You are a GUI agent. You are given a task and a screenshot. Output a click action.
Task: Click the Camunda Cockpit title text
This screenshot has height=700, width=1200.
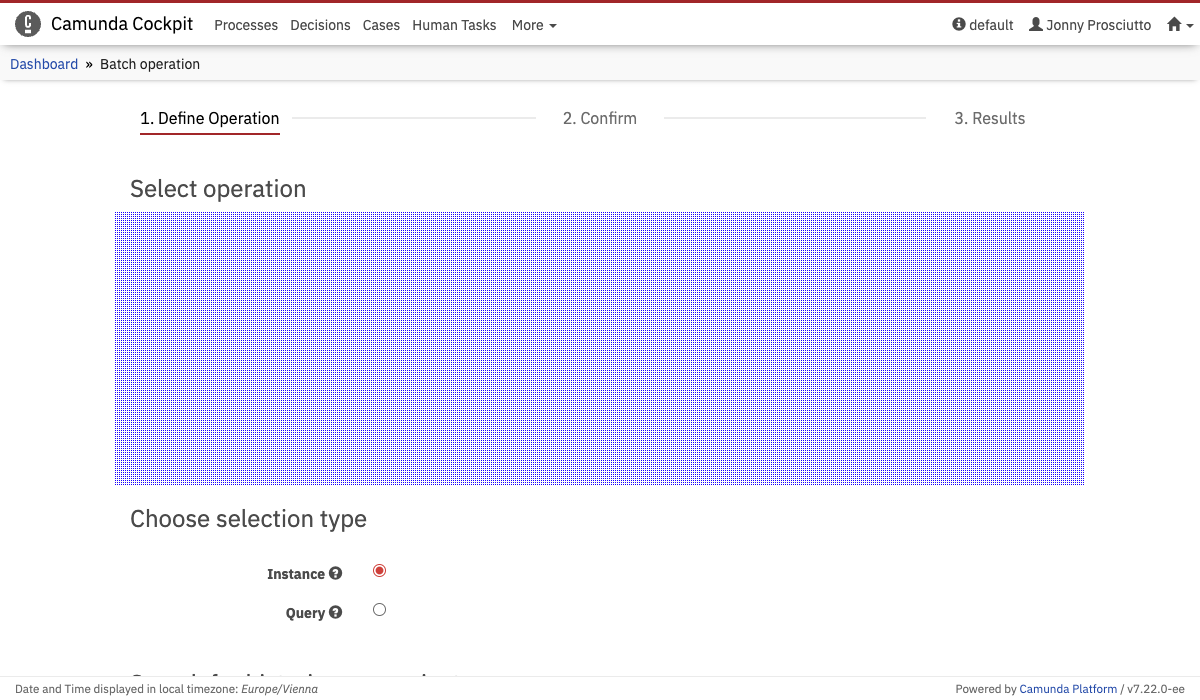click(x=122, y=25)
